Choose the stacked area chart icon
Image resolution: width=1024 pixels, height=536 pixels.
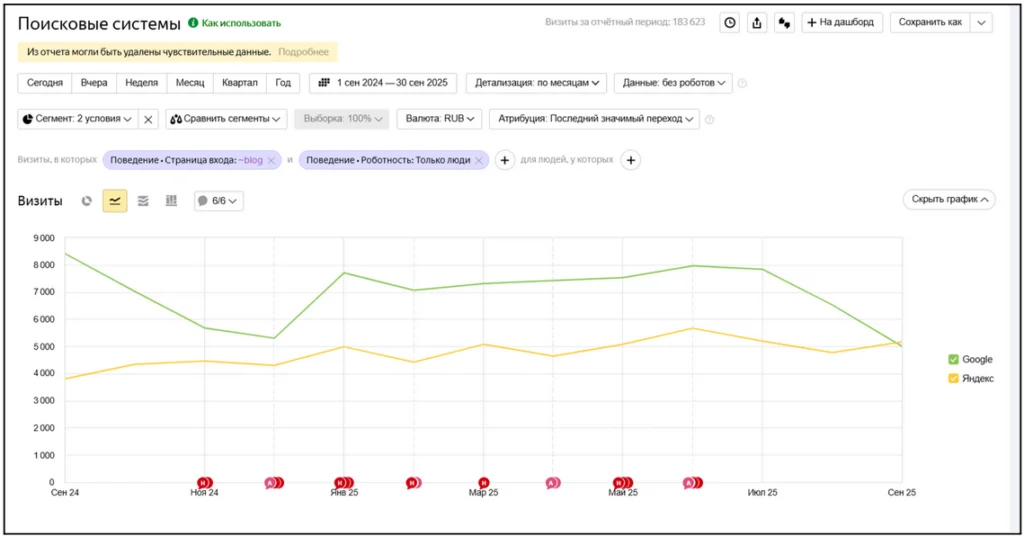[x=143, y=201]
